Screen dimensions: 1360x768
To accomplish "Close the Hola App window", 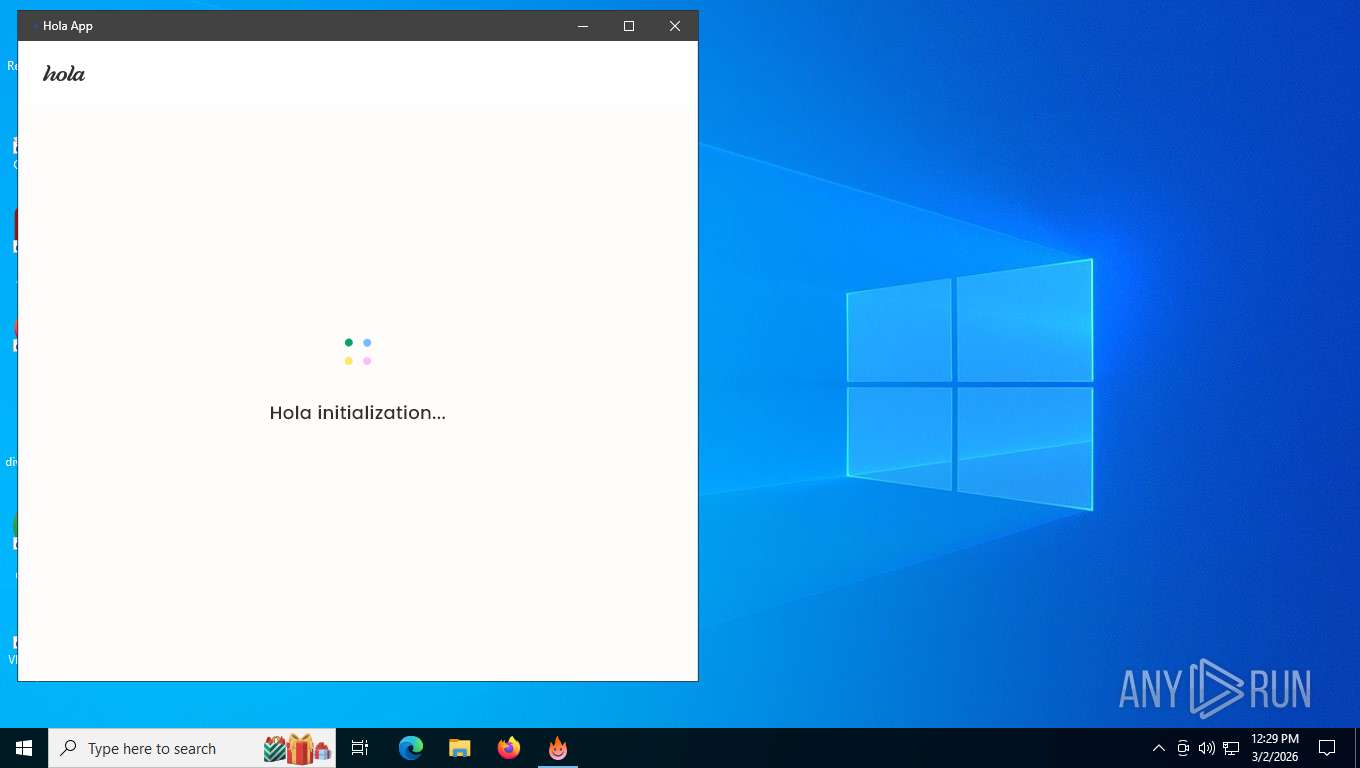I will pos(675,26).
